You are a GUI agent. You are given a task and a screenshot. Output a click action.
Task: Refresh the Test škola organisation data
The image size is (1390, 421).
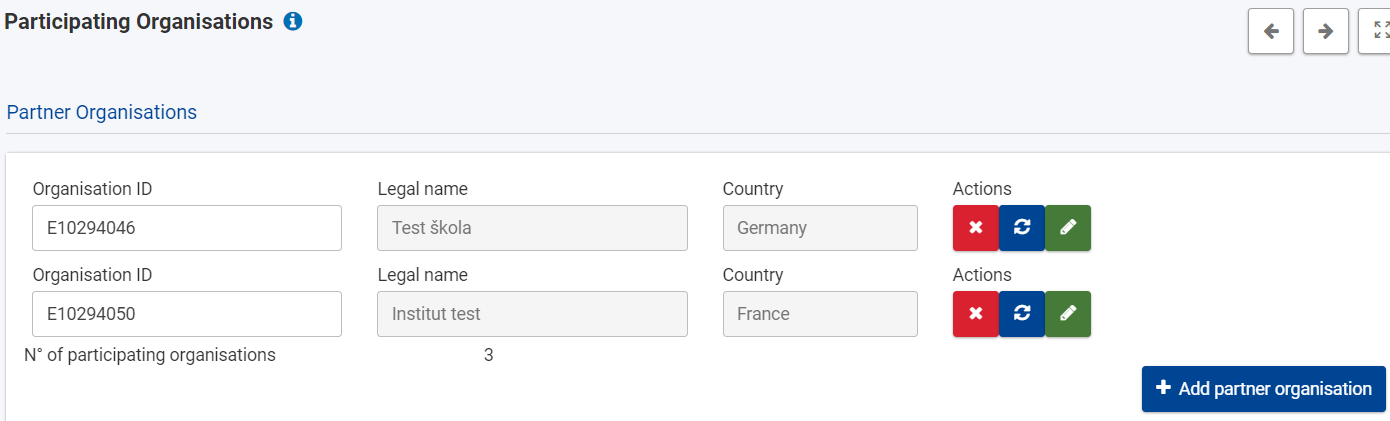coord(1022,228)
